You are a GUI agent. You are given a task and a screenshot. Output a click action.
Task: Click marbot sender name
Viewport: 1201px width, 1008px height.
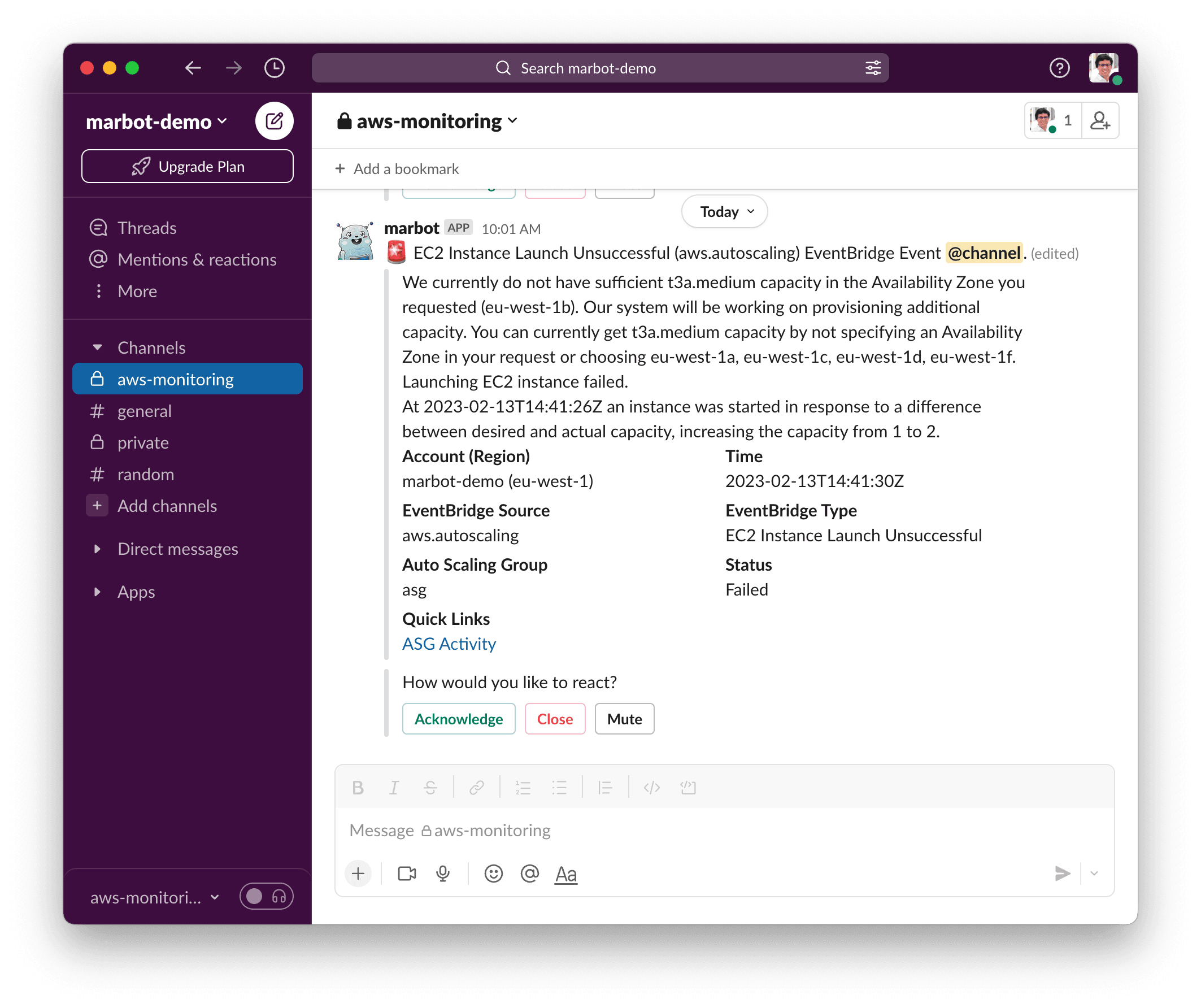click(411, 228)
